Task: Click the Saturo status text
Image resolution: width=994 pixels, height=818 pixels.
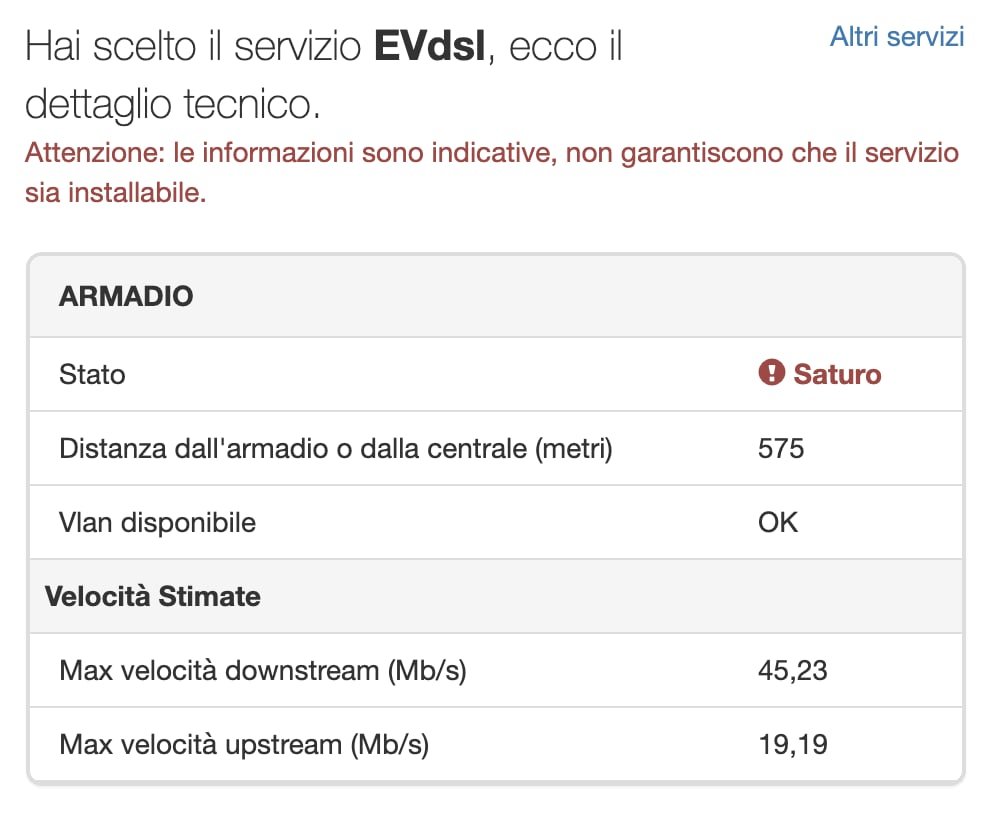Action: tap(837, 375)
